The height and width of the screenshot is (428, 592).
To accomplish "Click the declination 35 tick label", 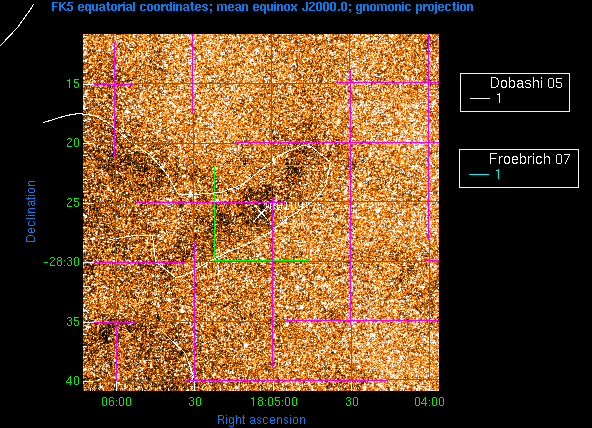I will [73, 322].
